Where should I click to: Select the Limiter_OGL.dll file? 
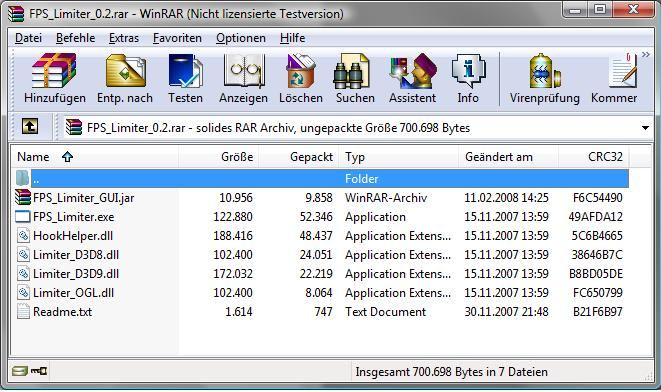(x=73, y=293)
